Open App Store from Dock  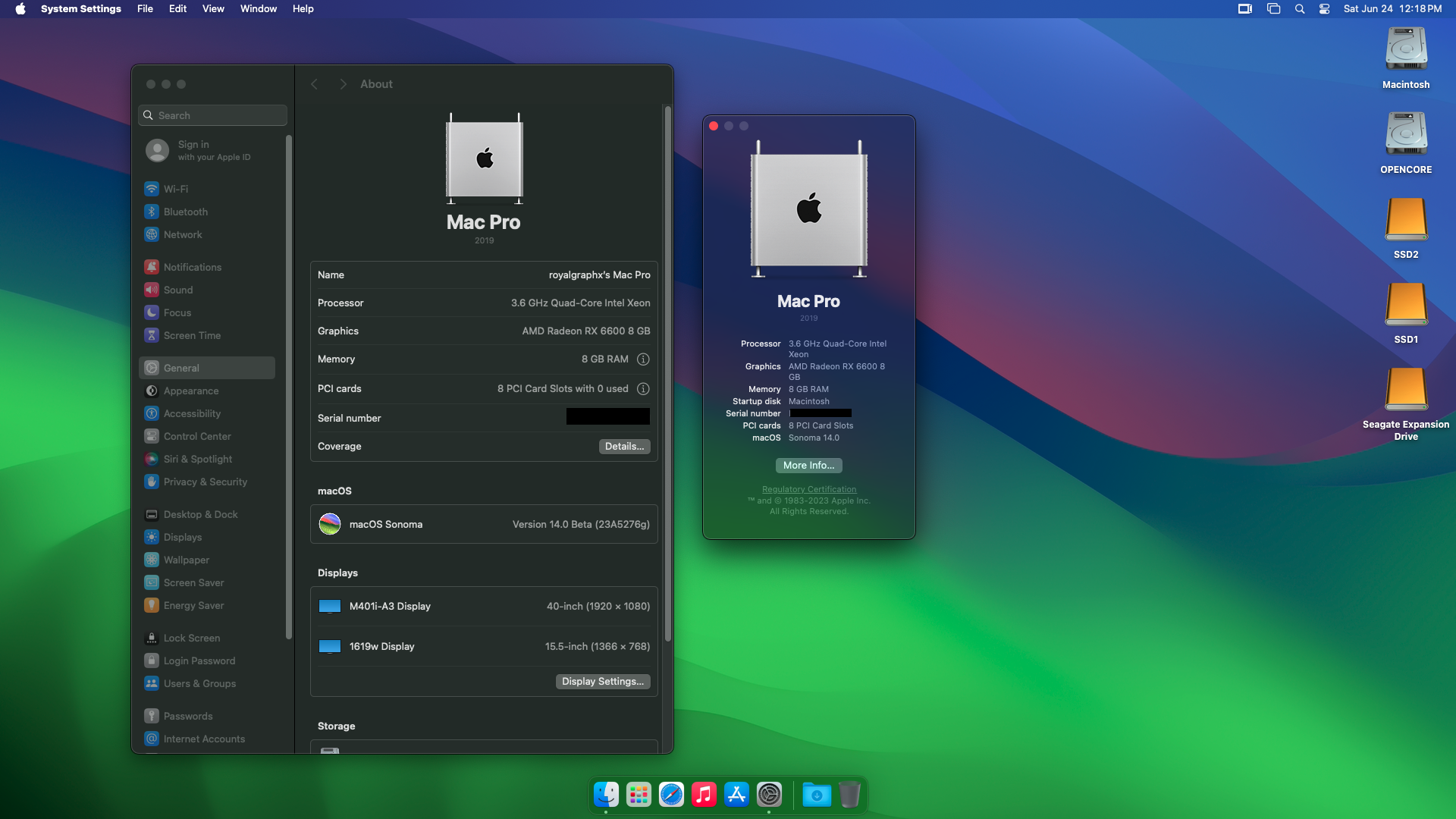(x=736, y=794)
